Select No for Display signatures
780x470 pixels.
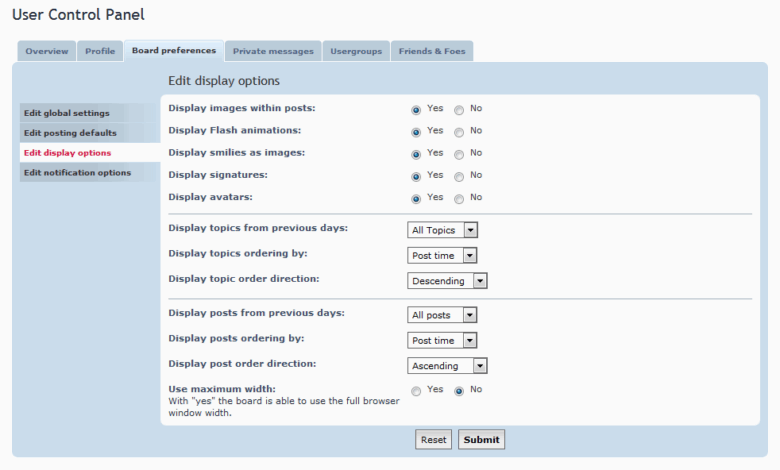pos(459,176)
